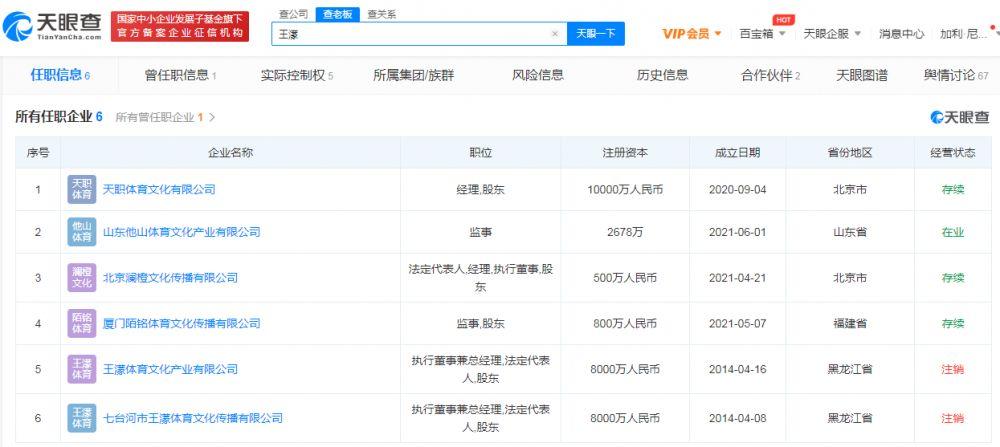This screenshot has height=447, width=1000.
Task: Expand the VIP会员 dropdown
Action: click(692, 34)
